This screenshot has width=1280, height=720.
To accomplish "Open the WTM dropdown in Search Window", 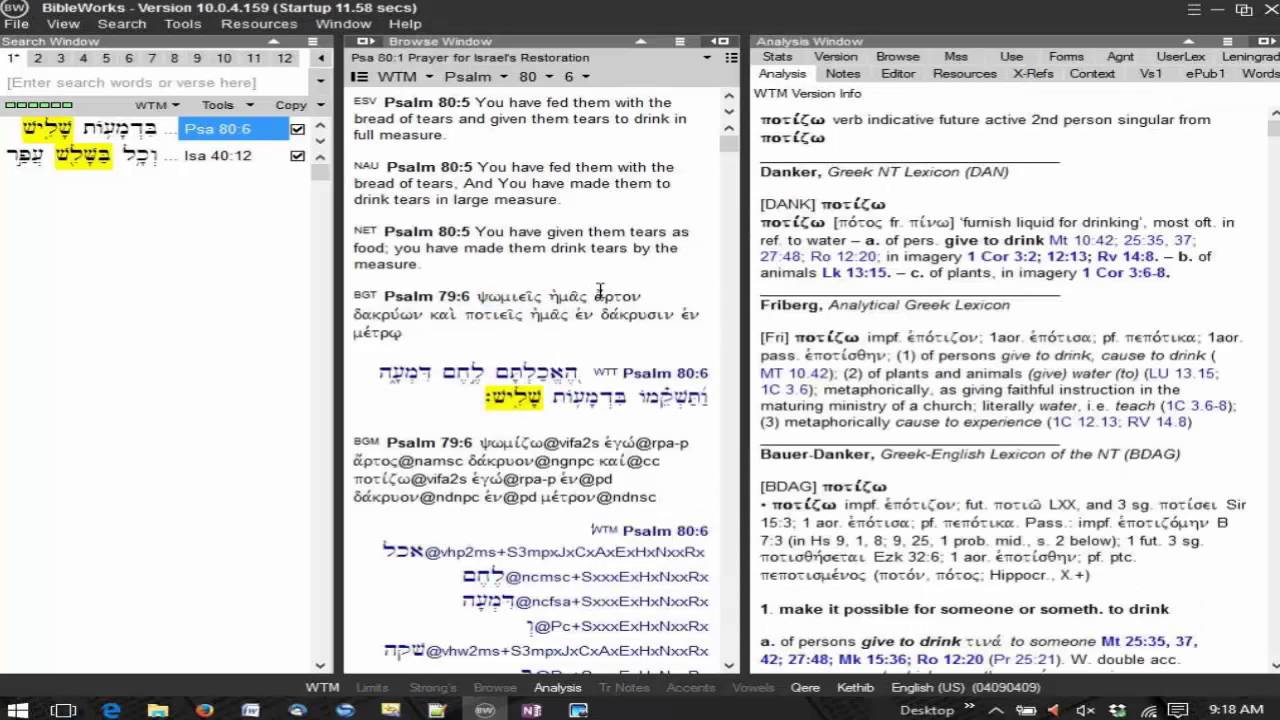I will pos(157,105).
